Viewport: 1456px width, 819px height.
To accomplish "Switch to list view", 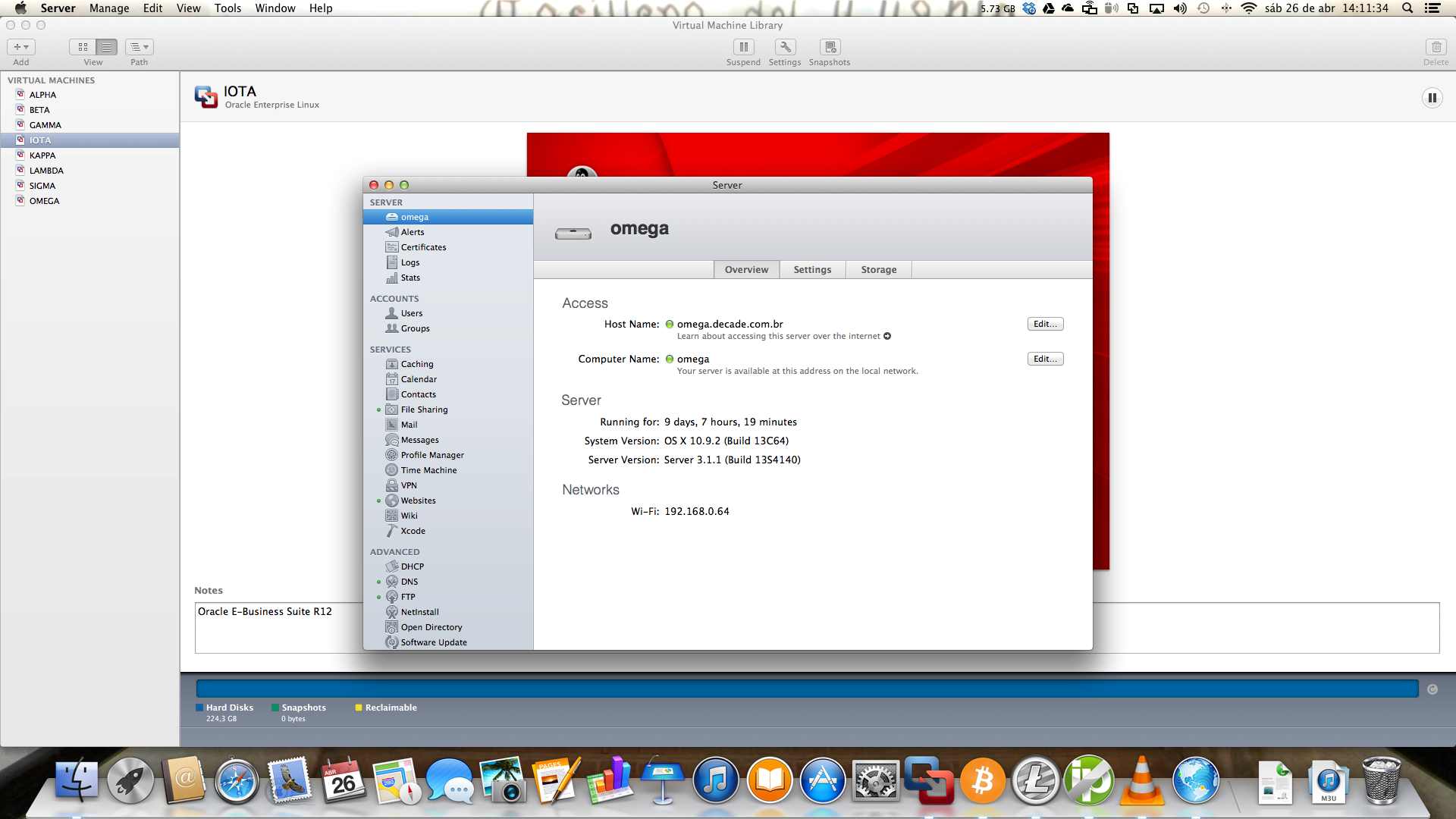I will [106, 47].
